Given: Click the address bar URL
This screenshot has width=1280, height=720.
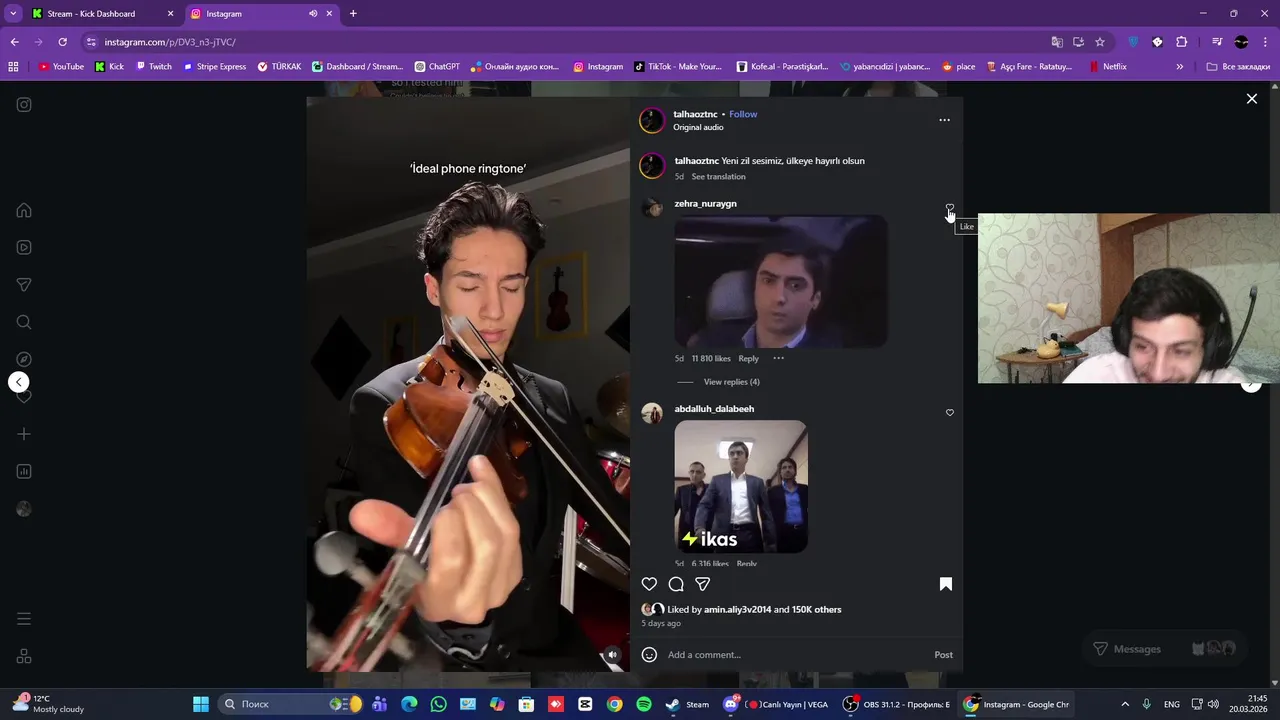Looking at the screenshot, I should (x=170, y=42).
